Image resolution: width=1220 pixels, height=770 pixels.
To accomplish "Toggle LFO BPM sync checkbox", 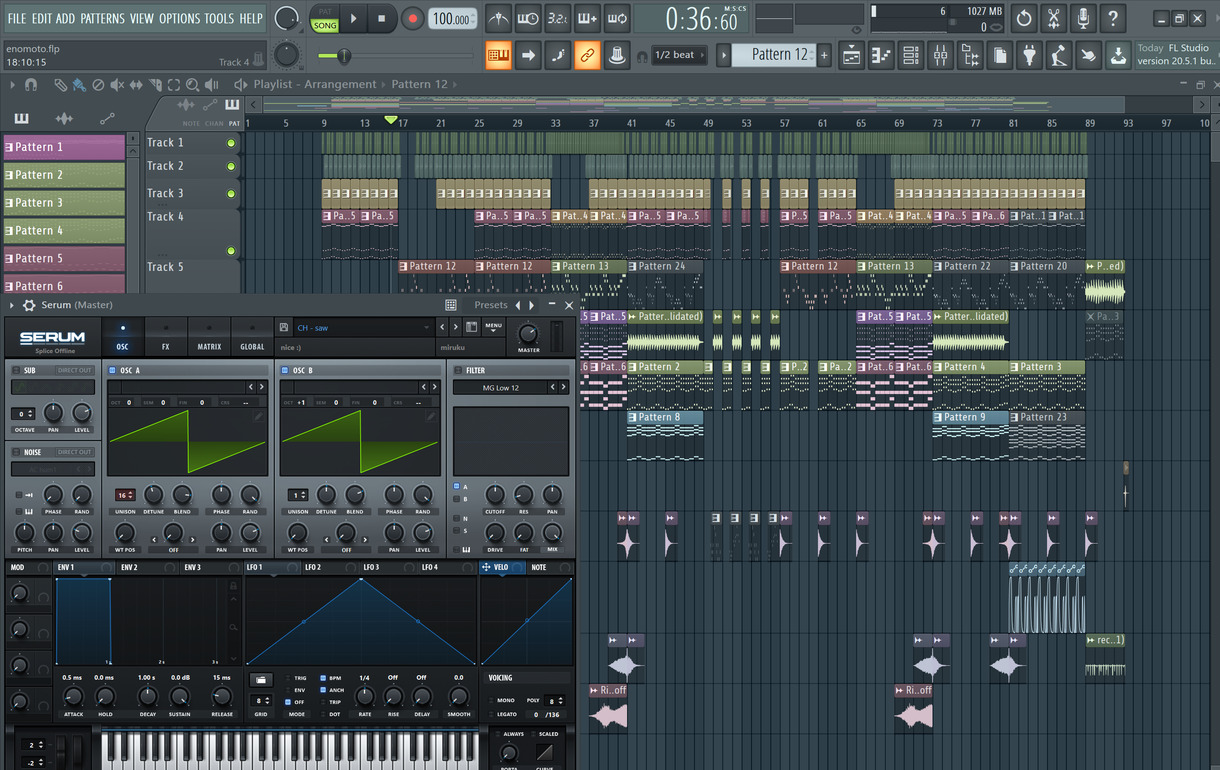I will (323, 678).
